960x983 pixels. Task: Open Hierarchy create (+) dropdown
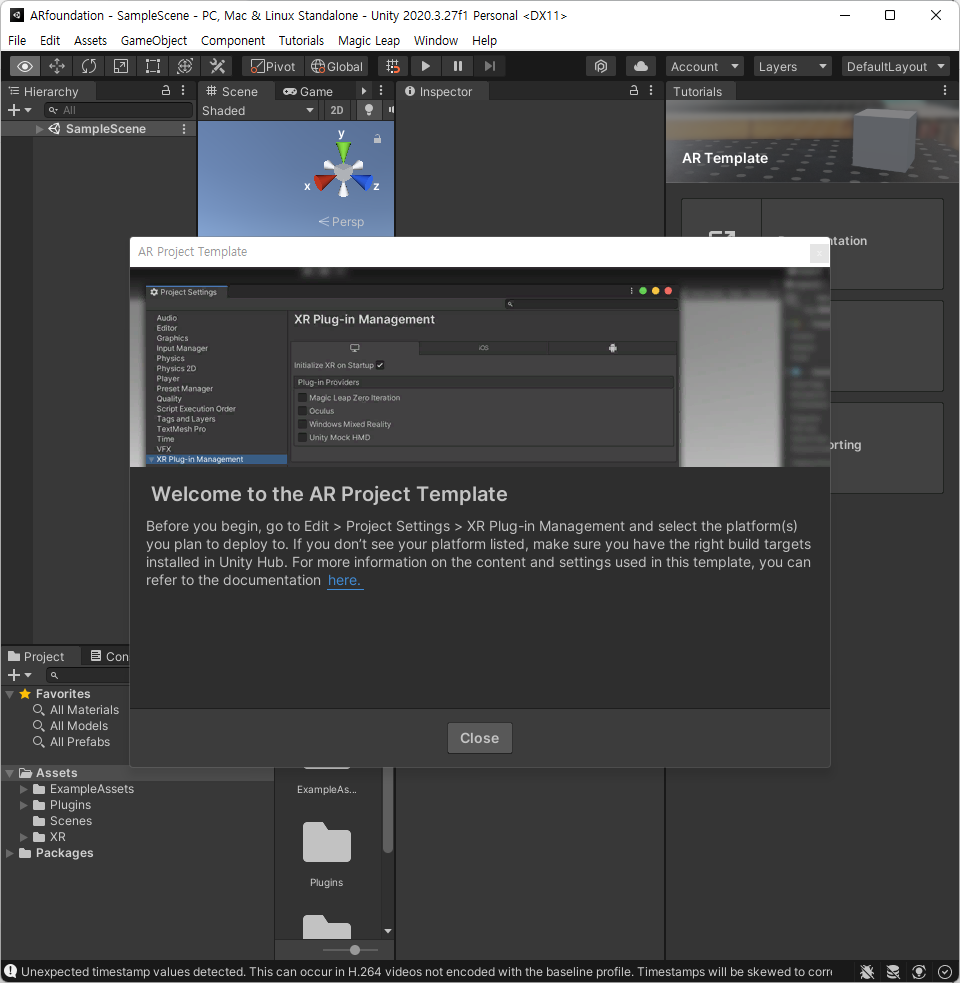click(19, 110)
